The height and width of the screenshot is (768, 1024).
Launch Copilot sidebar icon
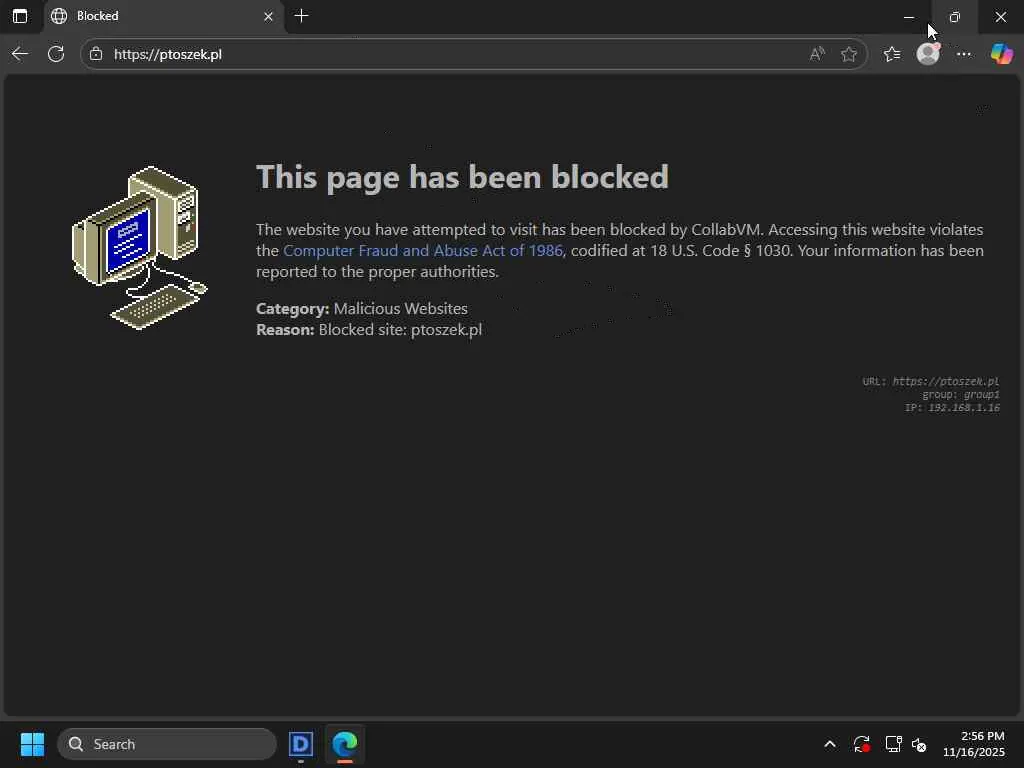point(1001,54)
